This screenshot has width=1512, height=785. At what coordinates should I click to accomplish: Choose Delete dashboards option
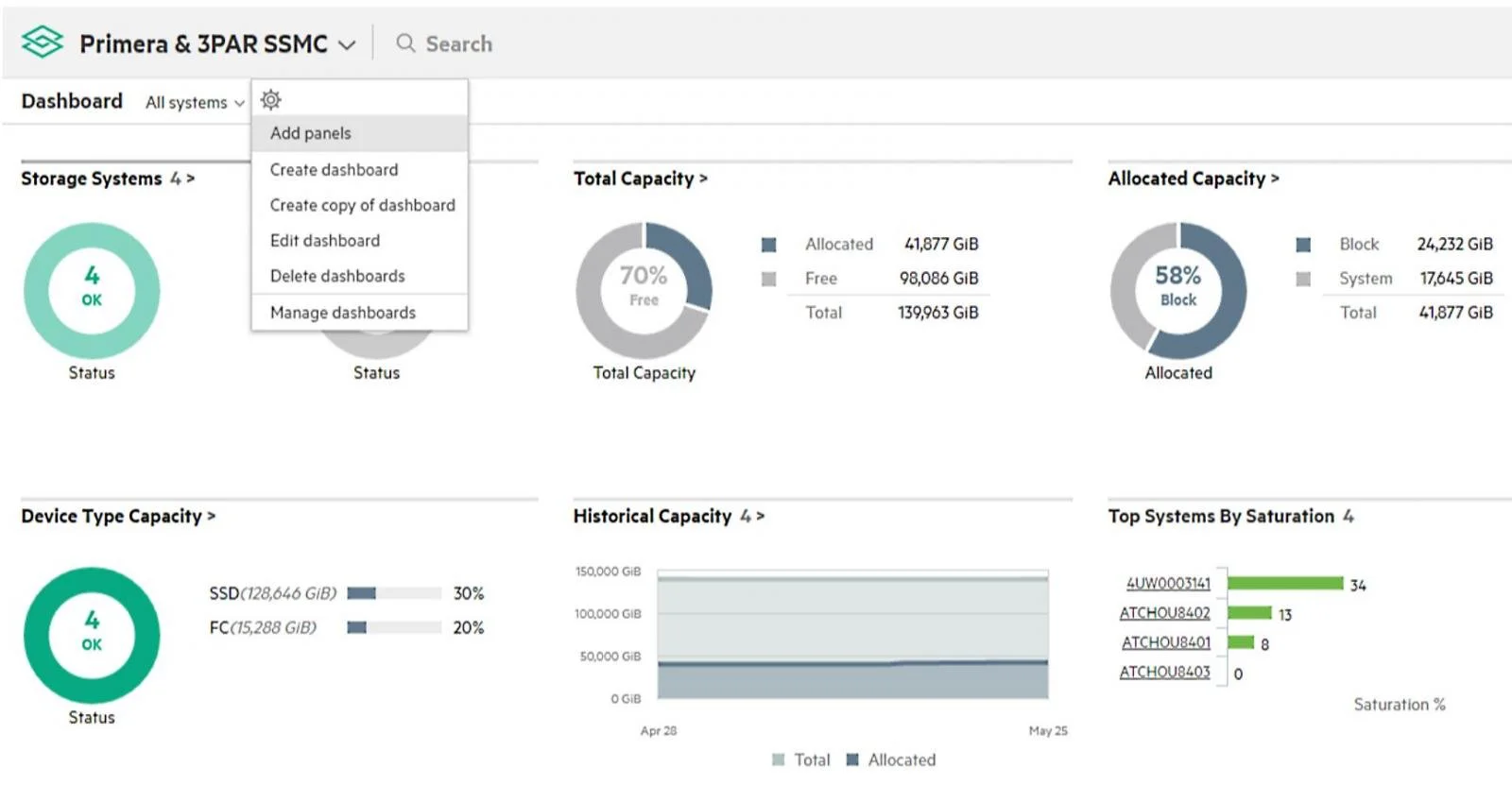(x=337, y=276)
